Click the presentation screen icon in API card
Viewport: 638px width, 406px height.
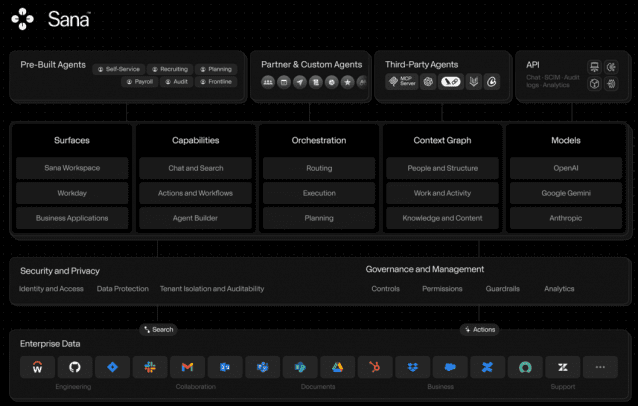coord(594,67)
